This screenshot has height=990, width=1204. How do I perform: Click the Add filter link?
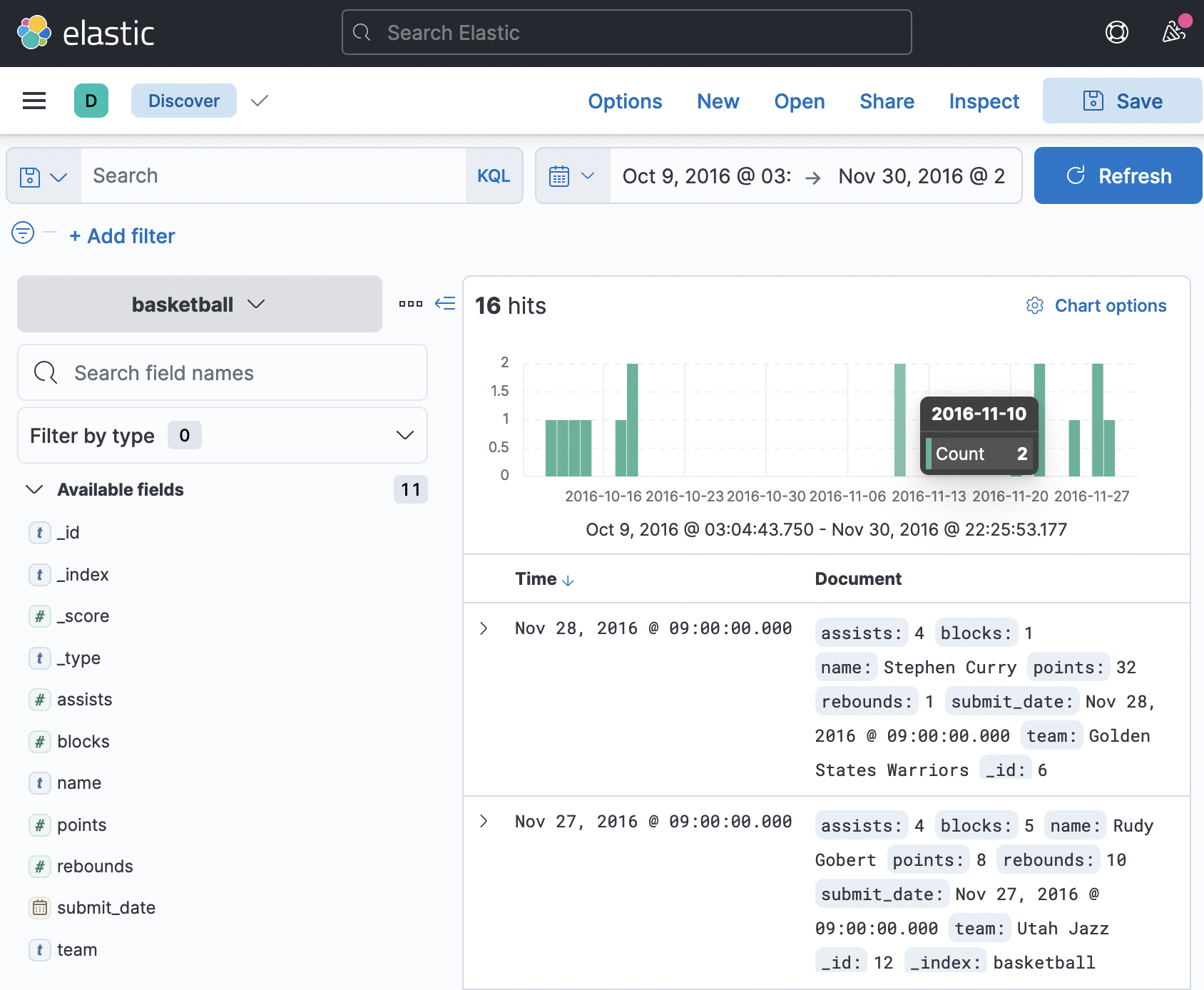[122, 236]
